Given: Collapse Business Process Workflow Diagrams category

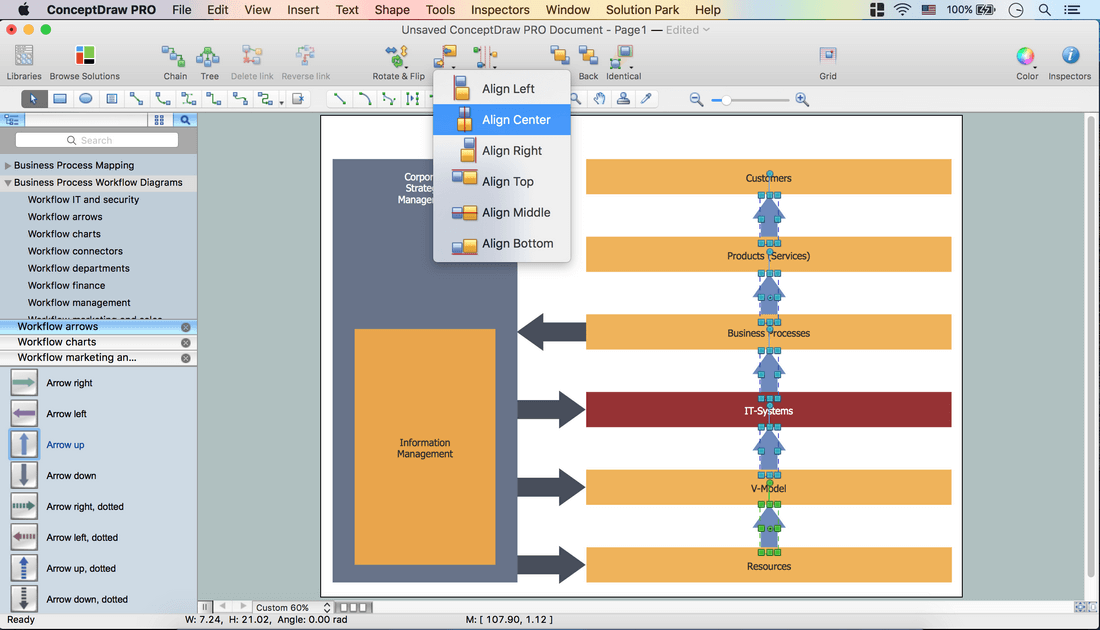Looking at the screenshot, I should 9,183.
